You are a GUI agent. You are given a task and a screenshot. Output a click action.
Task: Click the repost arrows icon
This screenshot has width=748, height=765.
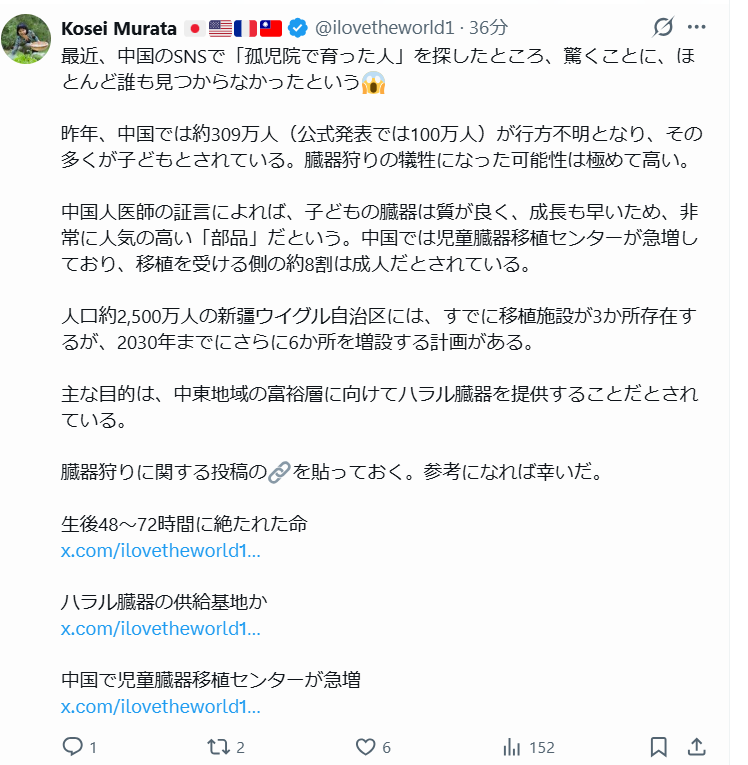click(217, 747)
